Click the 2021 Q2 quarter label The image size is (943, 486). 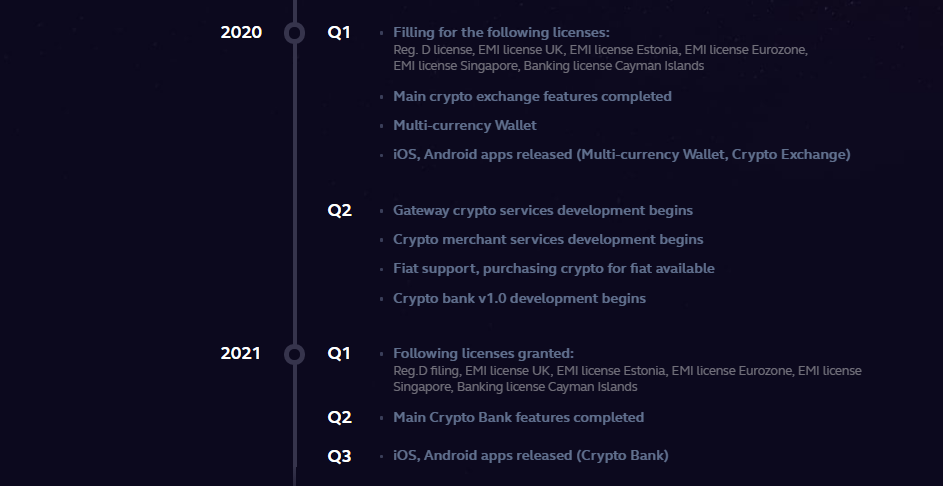pos(339,417)
